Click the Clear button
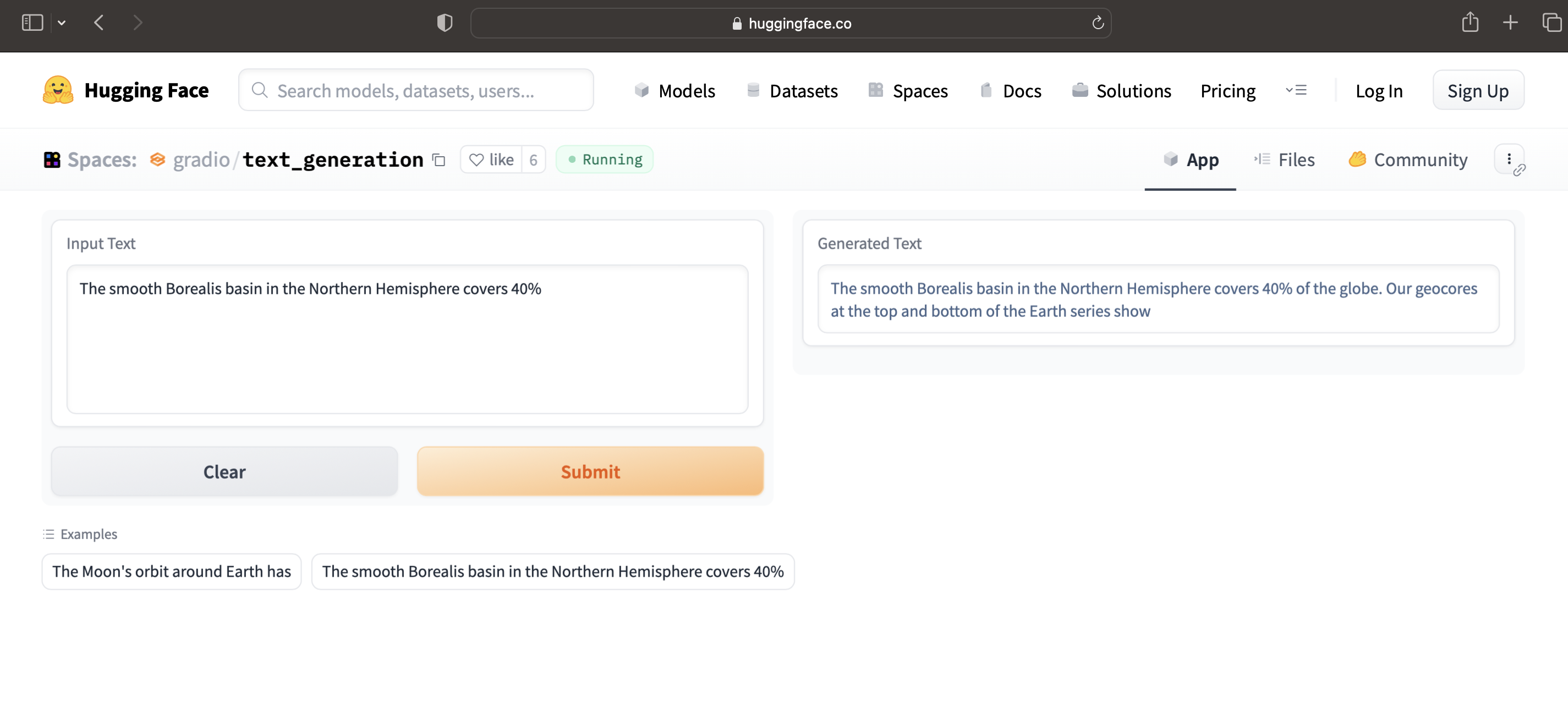This screenshot has height=714, width=1568. 224,471
